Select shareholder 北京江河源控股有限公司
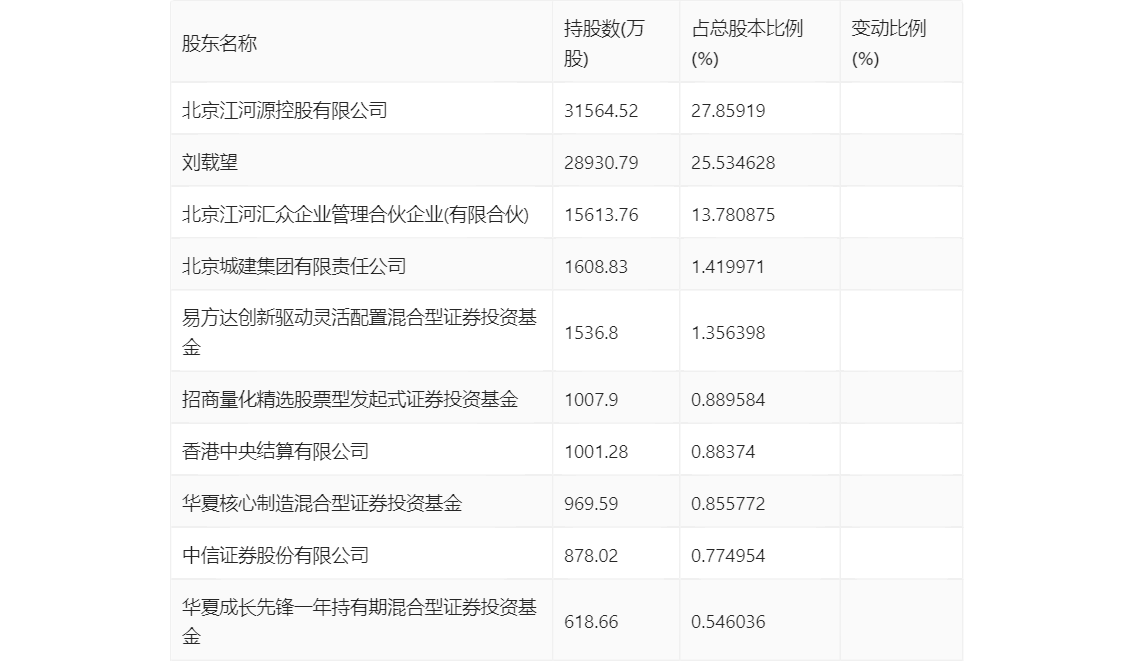Screen dimensions: 1134x661 [285, 111]
